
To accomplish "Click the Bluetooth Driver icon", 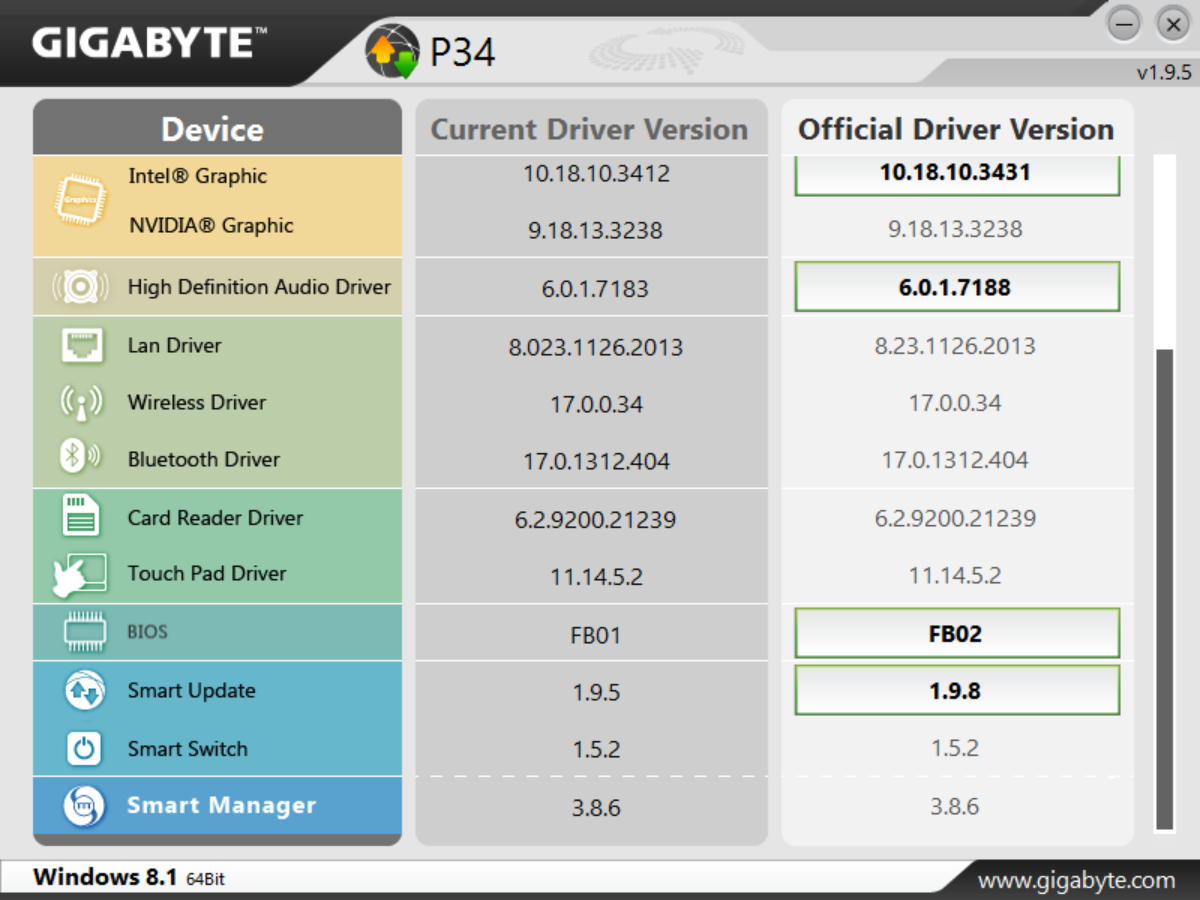I will [x=81, y=458].
